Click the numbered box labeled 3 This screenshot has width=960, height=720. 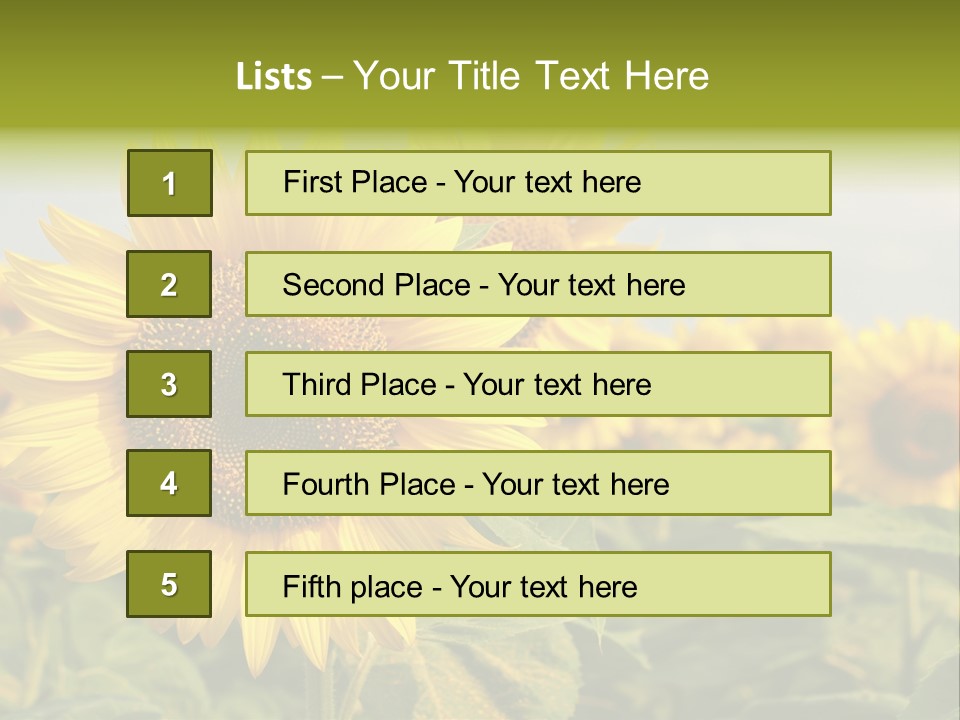[169, 384]
